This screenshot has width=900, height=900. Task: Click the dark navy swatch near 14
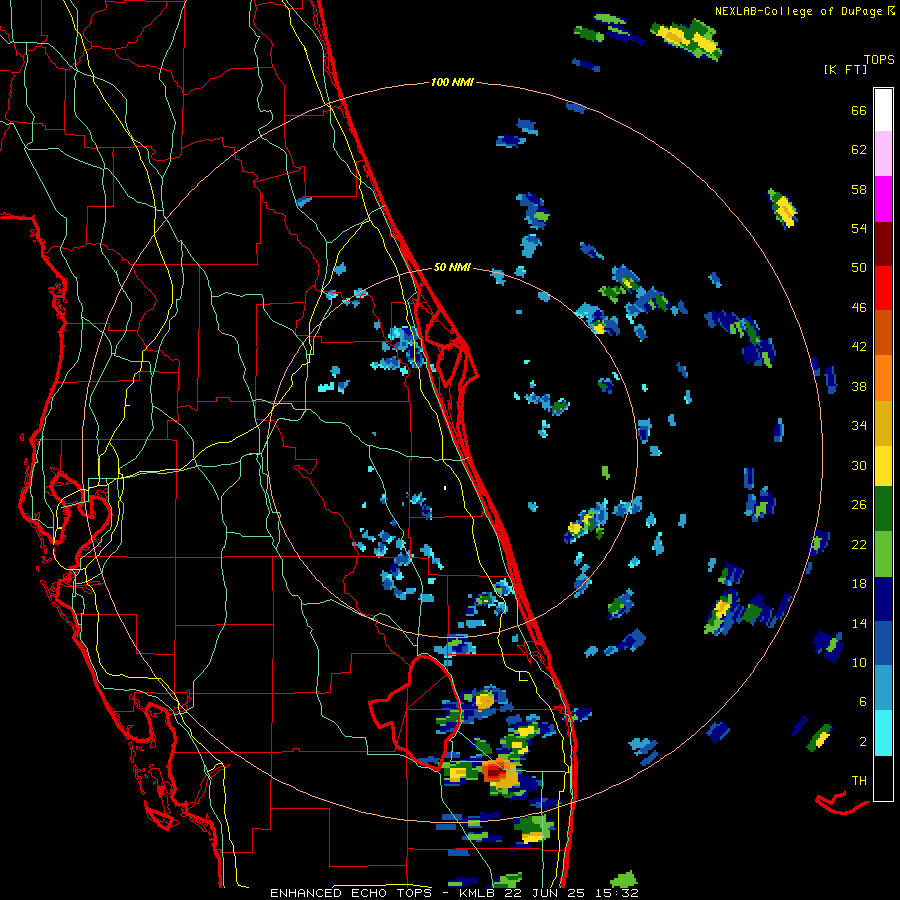click(x=883, y=599)
